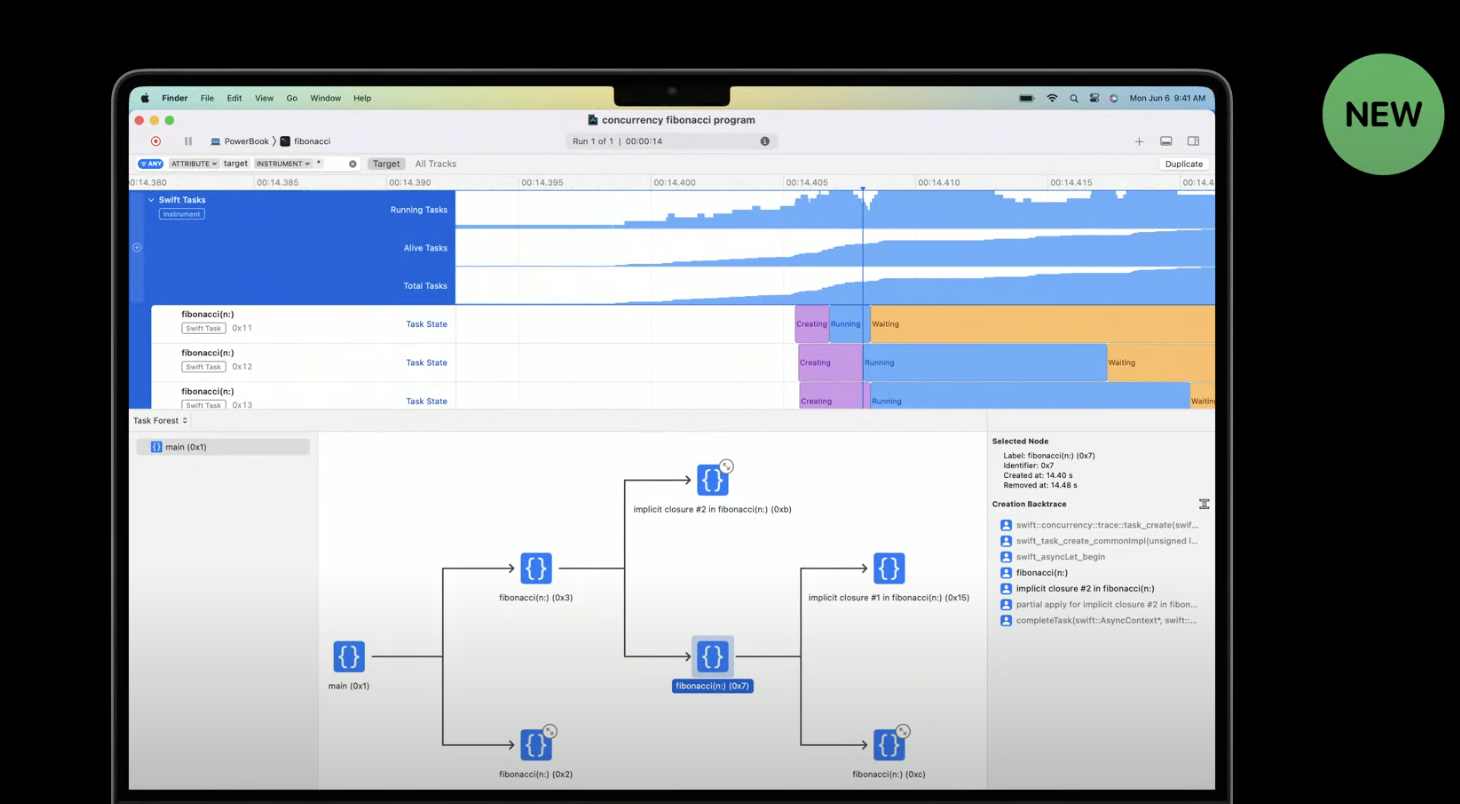
Task: Click the ANY filter badge
Action: [150, 163]
